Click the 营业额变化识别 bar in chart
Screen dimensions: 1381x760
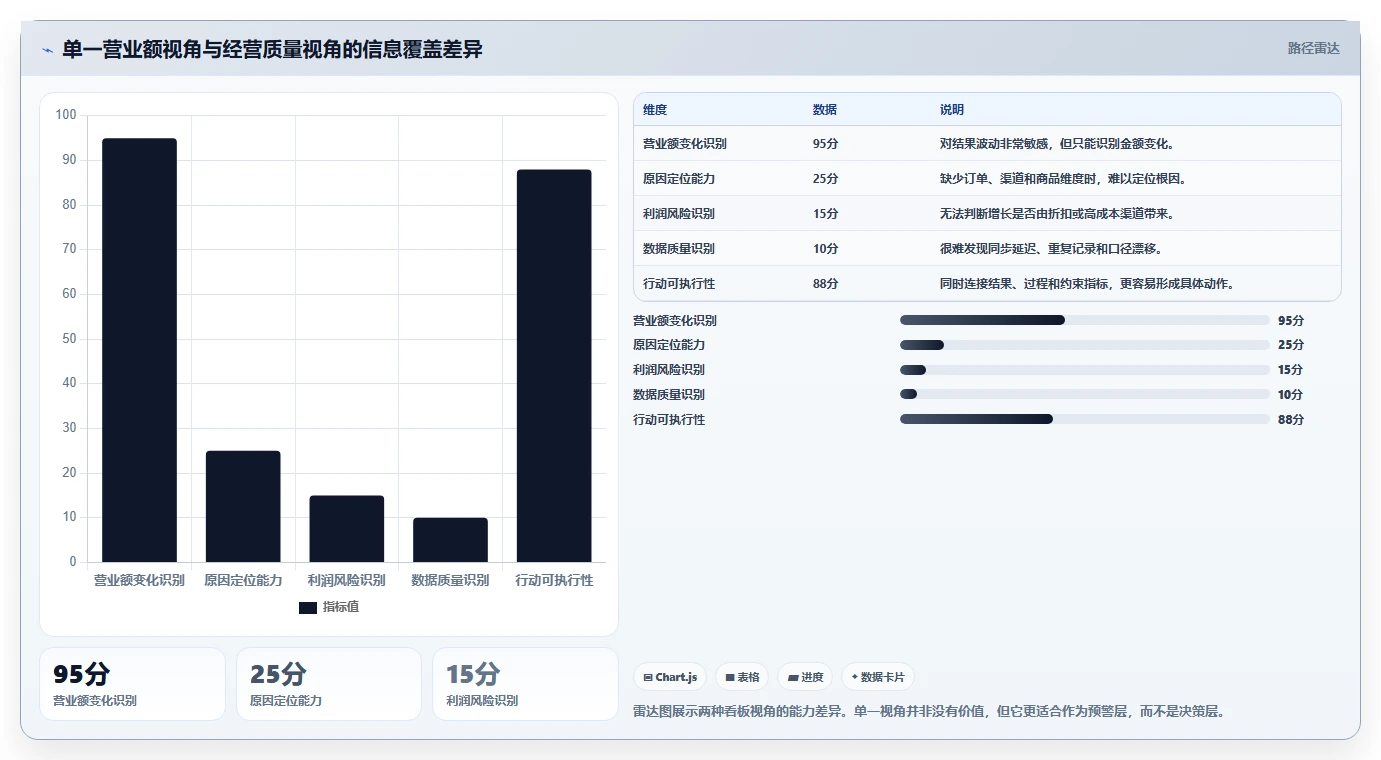139,350
